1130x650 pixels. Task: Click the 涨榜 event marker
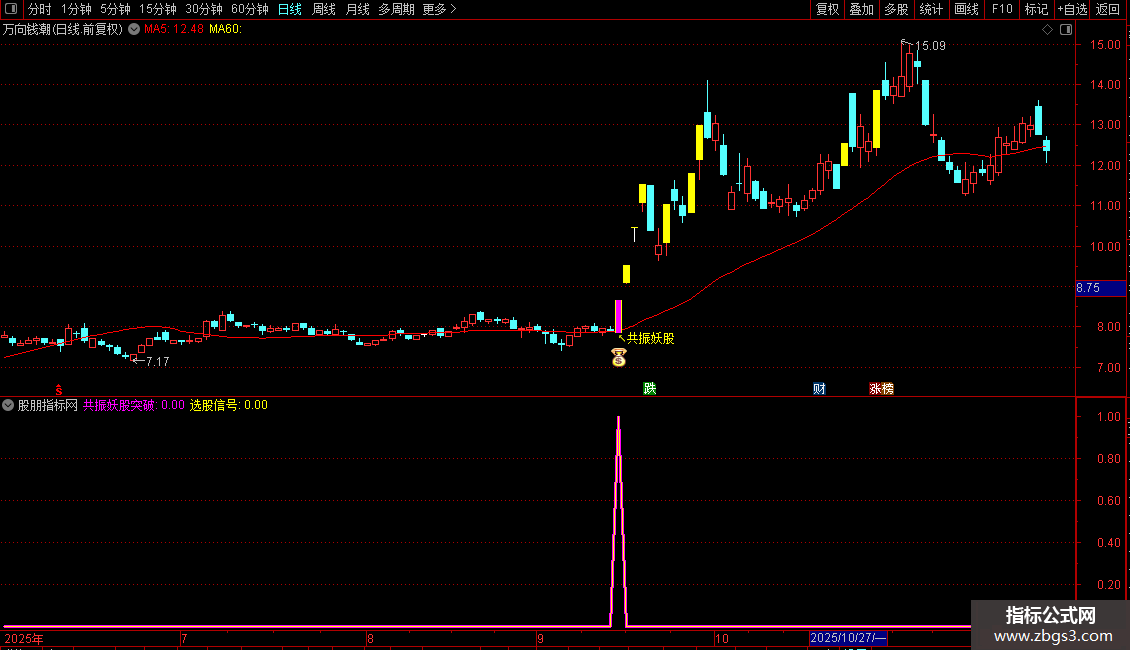[x=881, y=388]
